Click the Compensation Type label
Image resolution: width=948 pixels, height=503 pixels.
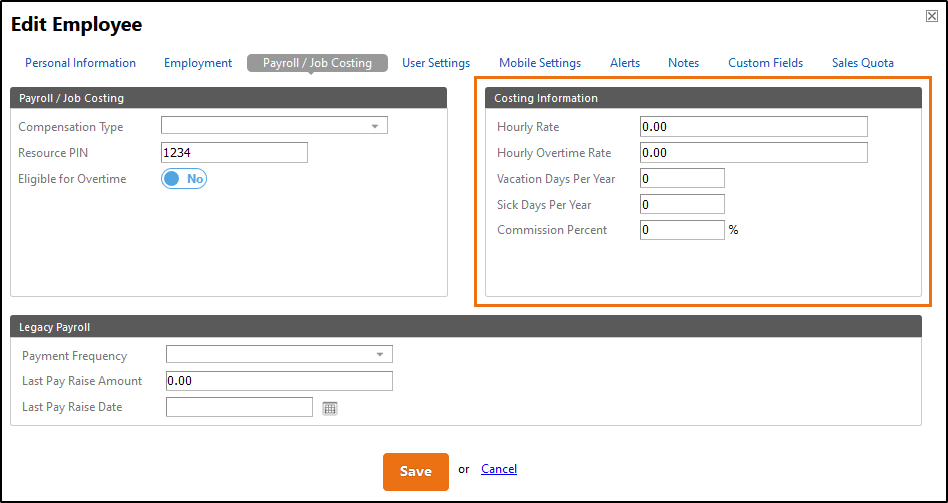tap(71, 127)
